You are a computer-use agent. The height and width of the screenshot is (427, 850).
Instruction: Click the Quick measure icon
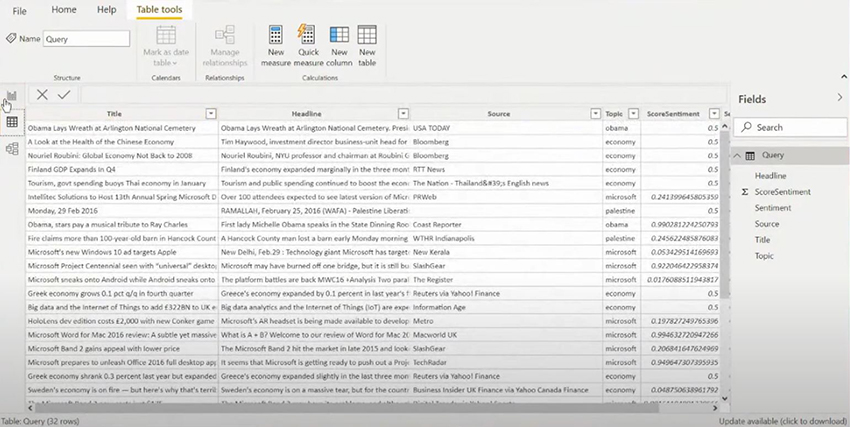307,42
